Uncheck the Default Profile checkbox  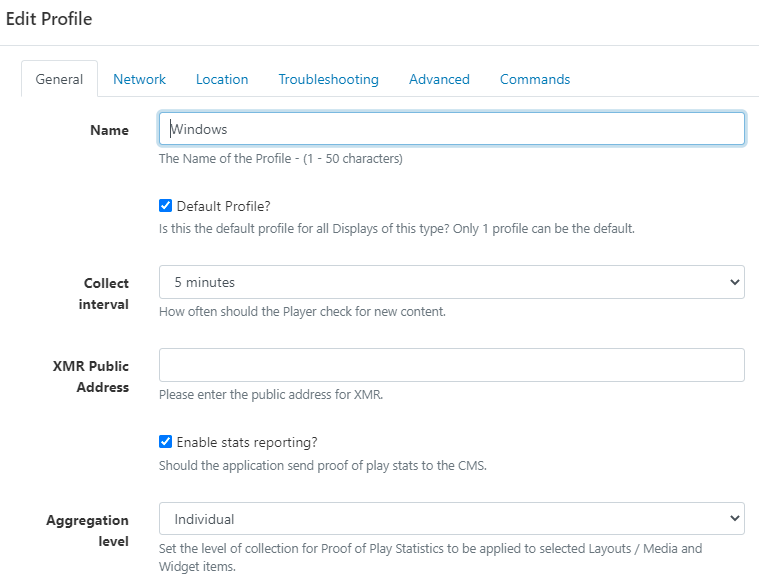pos(166,206)
